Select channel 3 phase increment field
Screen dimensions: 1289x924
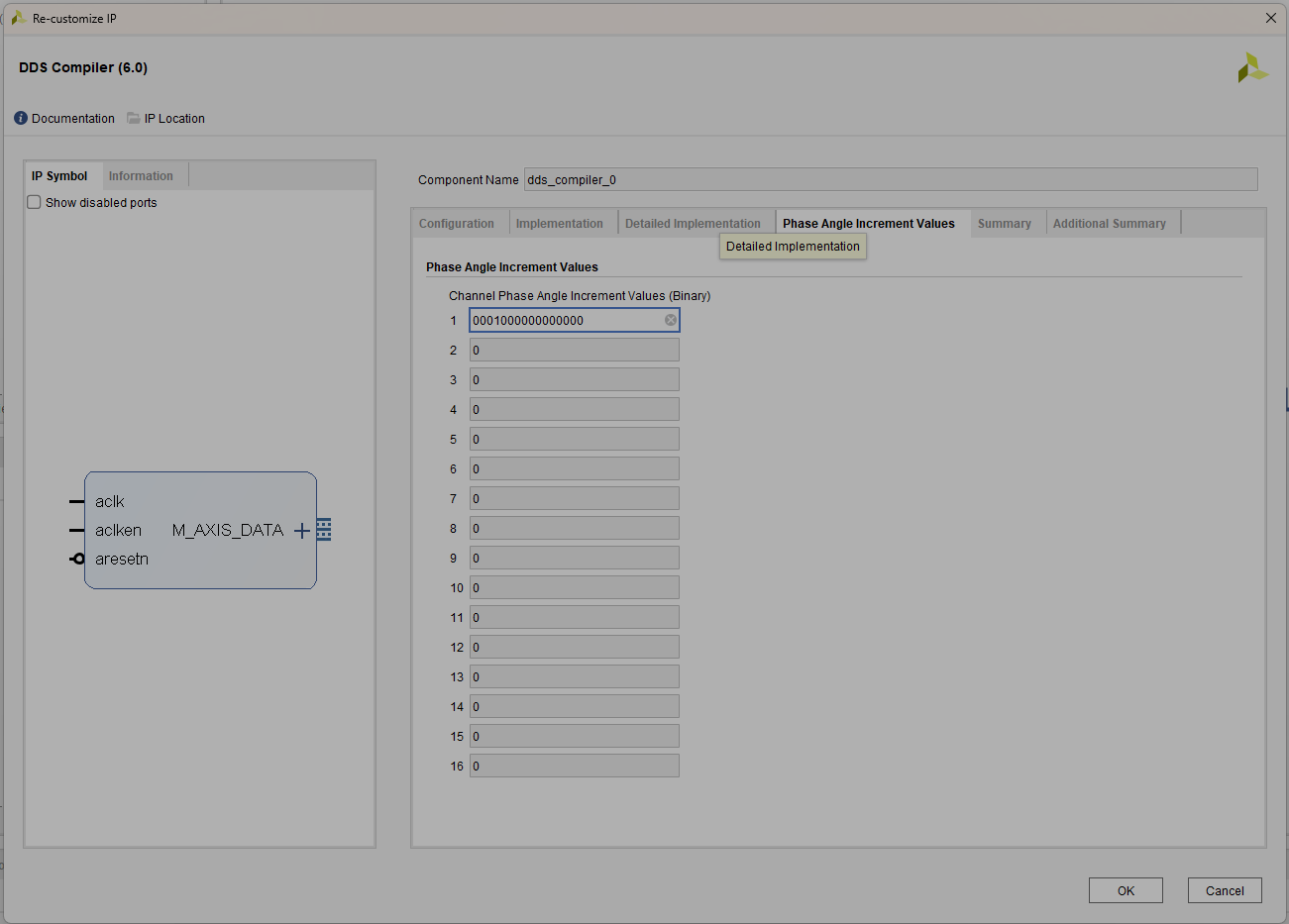(575, 379)
